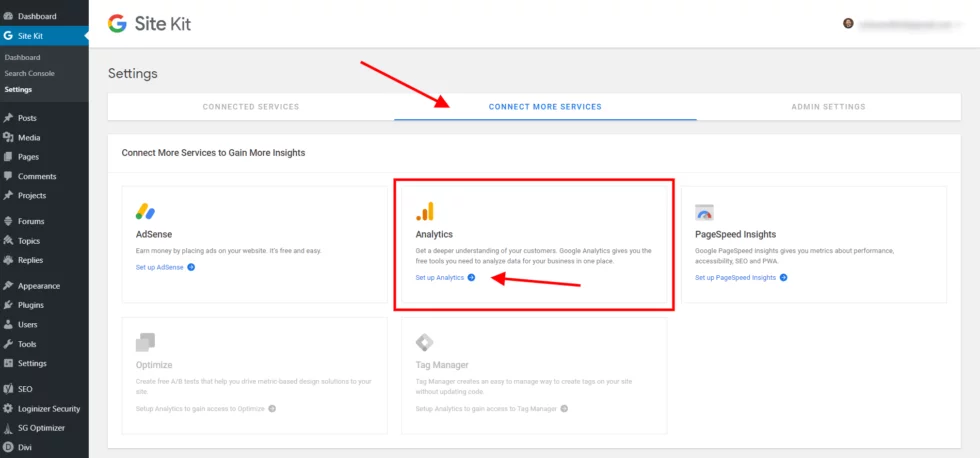Screen dimensions: 980x458
Task: Click the Analytics card title
Action: (434, 234)
